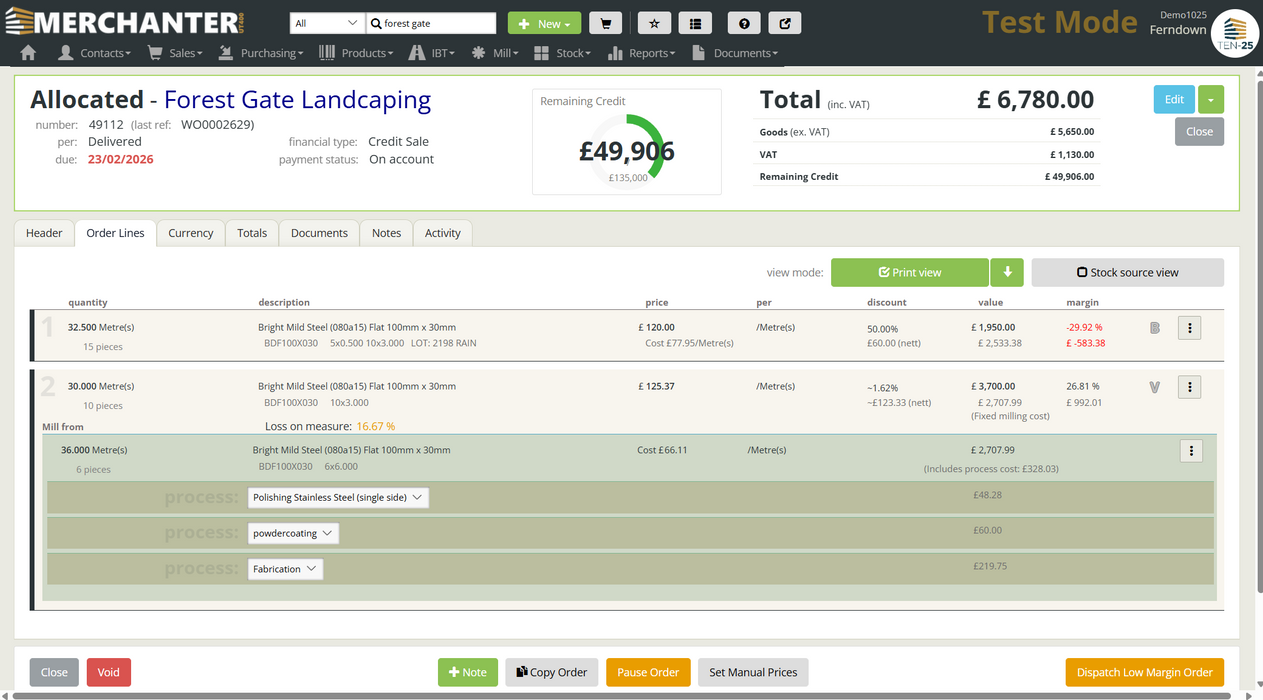This screenshot has height=700, width=1263.
Task: Open the Forest Gate Landcaping customer link
Action: (297, 99)
